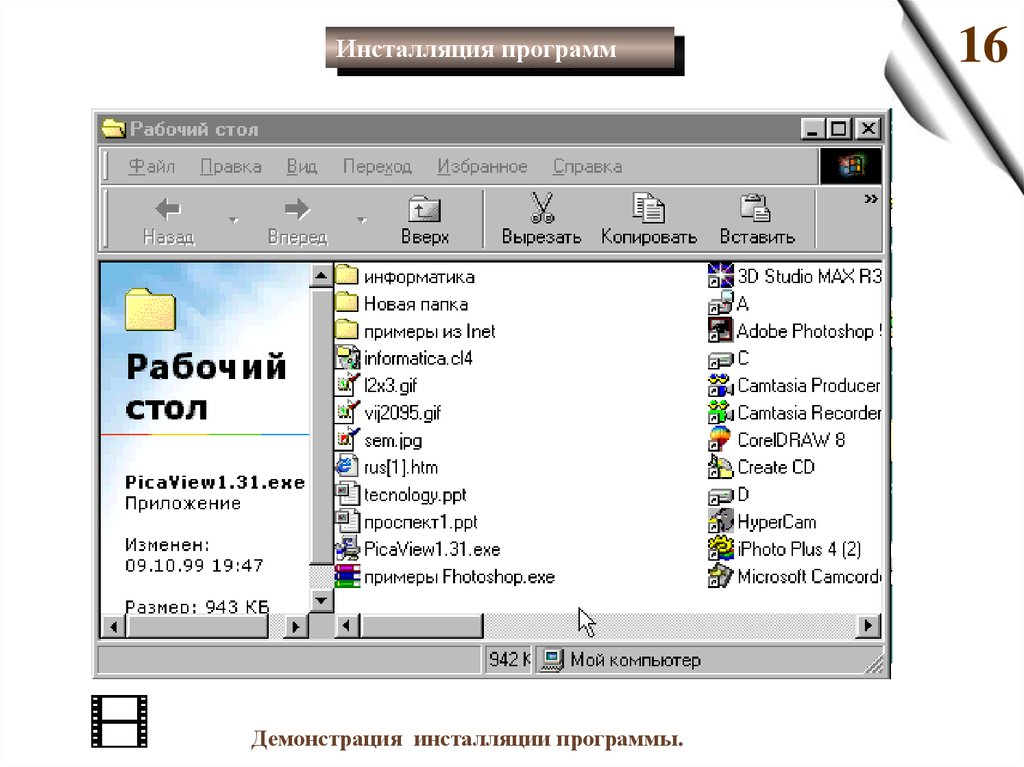Go up one level with Вверх
Viewport: 1024px width, 767px height.
pyautogui.click(x=424, y=220)
